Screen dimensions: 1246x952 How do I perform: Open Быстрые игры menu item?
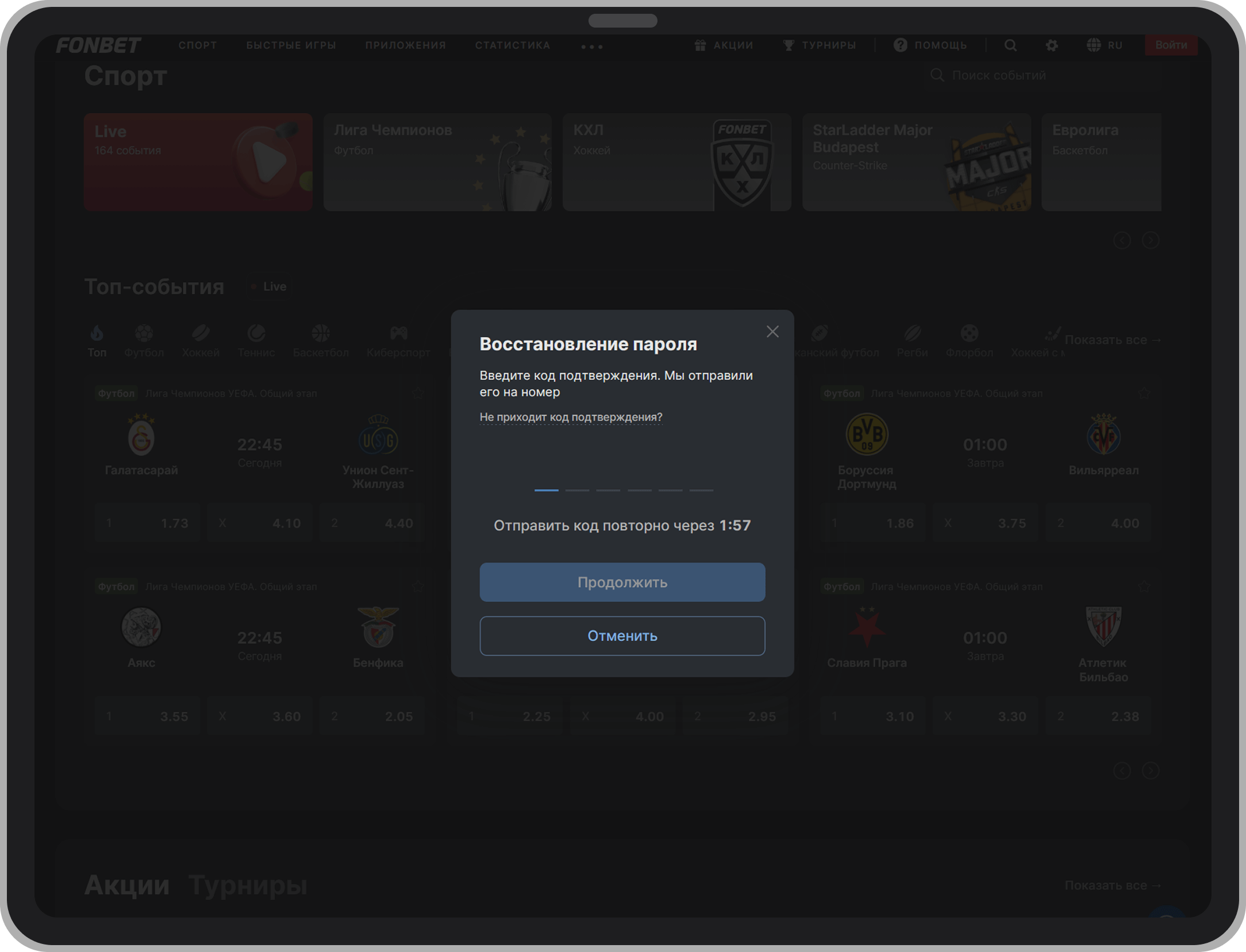coord(291,45)
